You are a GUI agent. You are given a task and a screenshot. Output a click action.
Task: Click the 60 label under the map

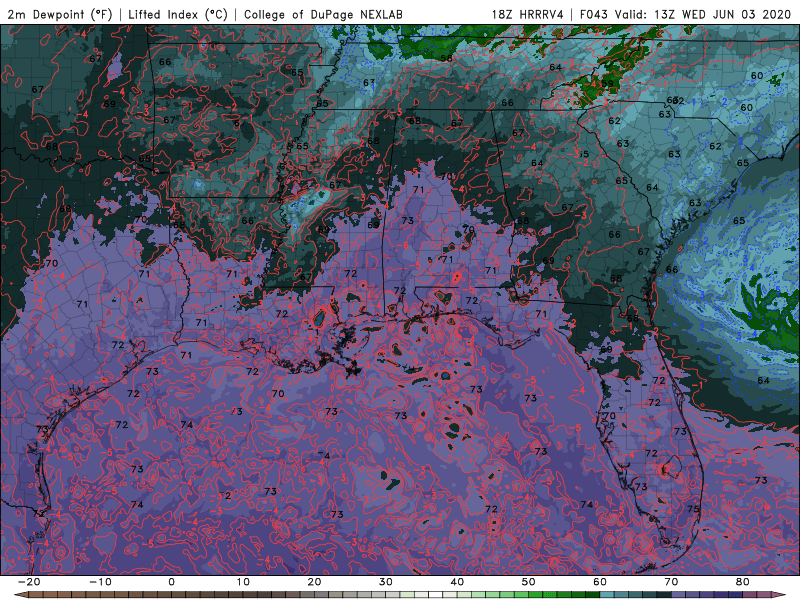[x=600, y=582]
